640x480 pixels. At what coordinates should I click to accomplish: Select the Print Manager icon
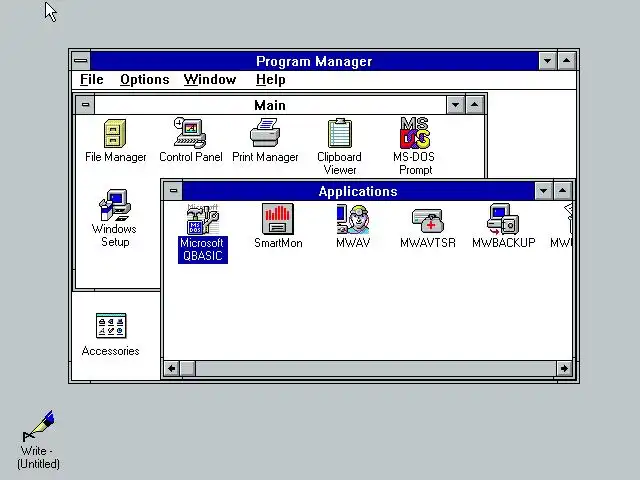265,140
